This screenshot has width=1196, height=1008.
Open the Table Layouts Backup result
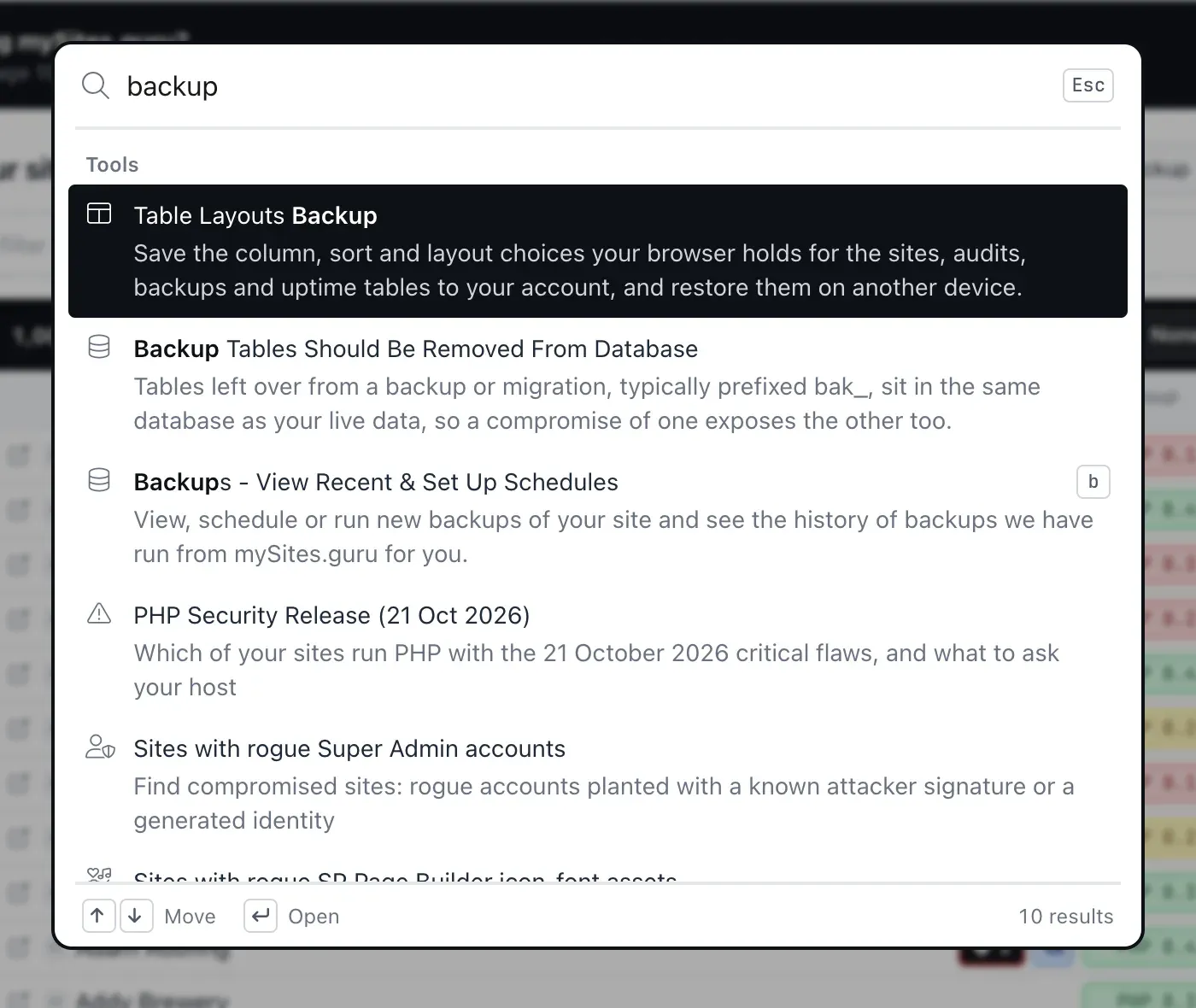(x=598, y=251)
